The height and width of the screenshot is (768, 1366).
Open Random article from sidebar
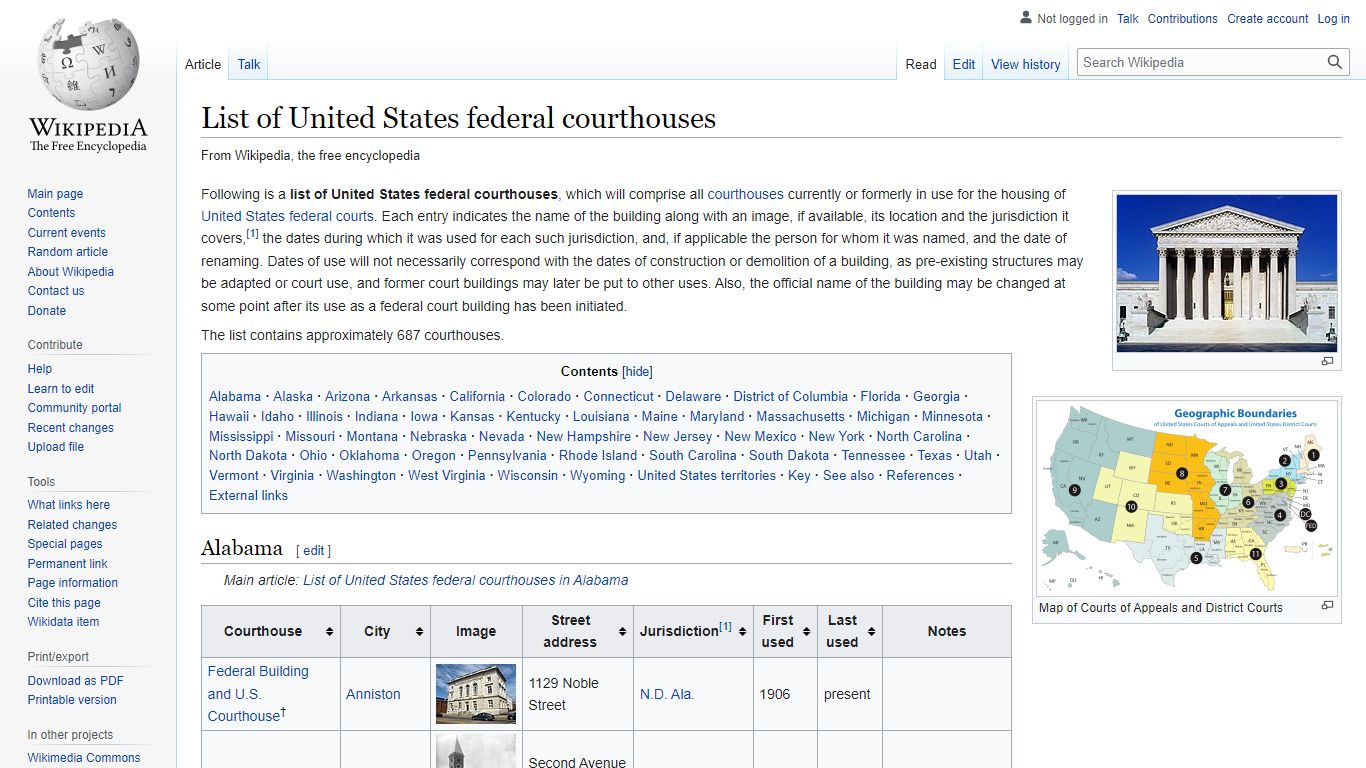(x=67, y=252)
